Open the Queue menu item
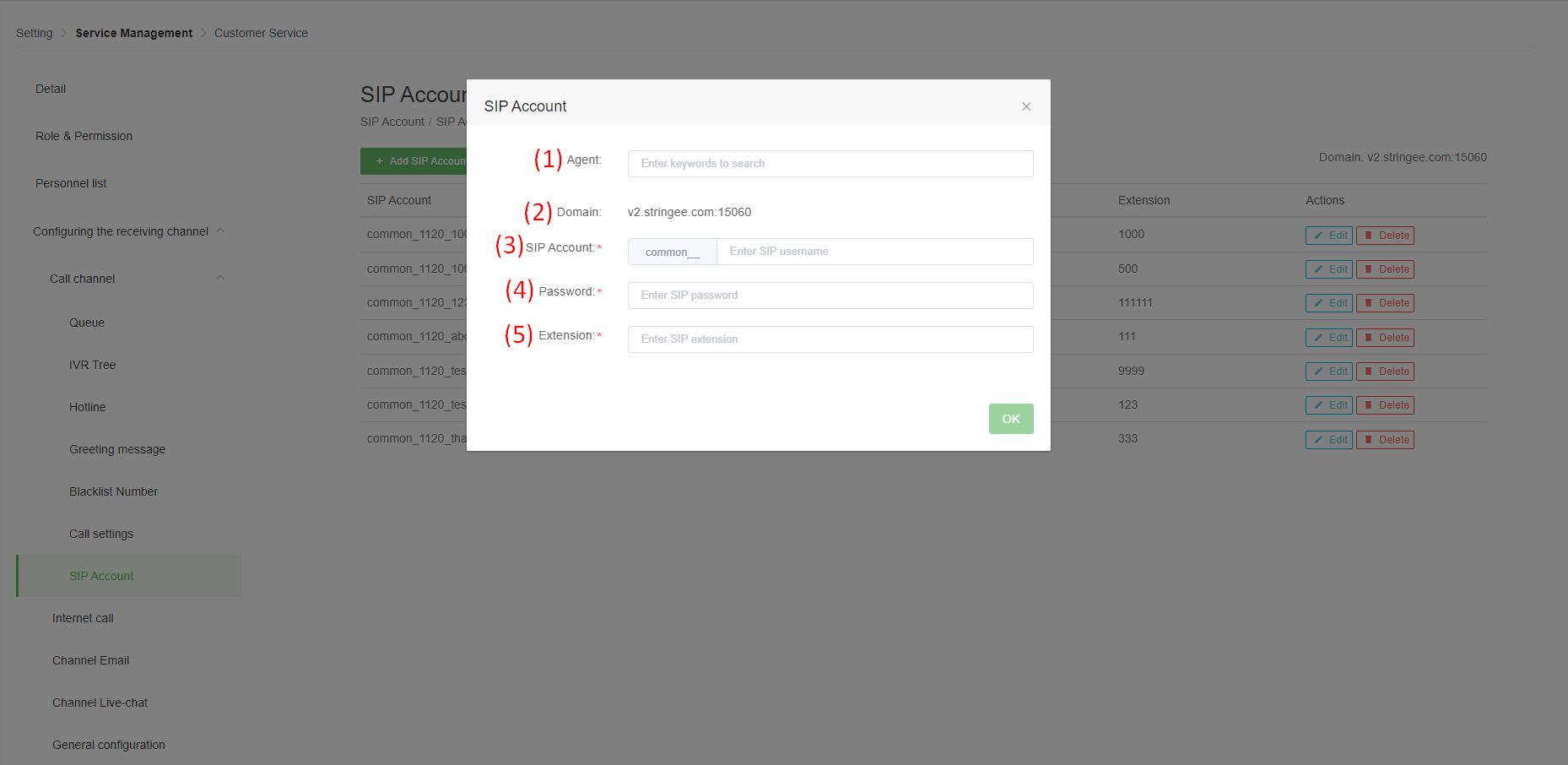Screen dimensions: 1568x765 click(87, 323)
